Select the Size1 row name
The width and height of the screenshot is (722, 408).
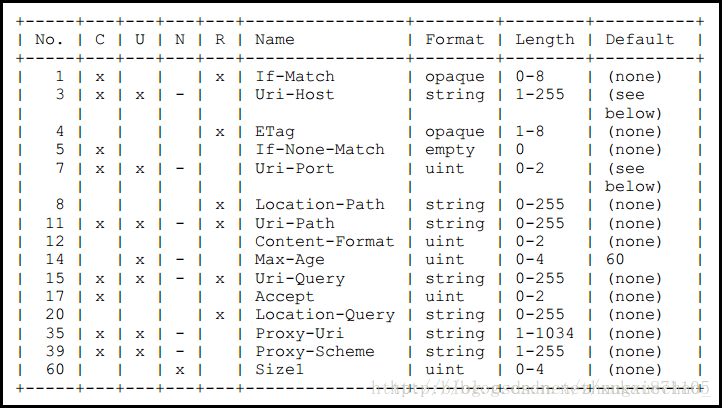(x=279, y=369)
